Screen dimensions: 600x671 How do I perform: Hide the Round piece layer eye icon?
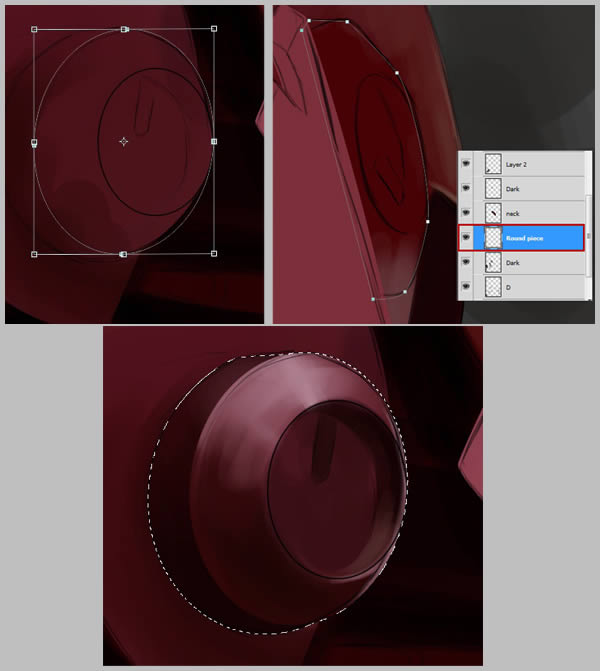point(466,237)
